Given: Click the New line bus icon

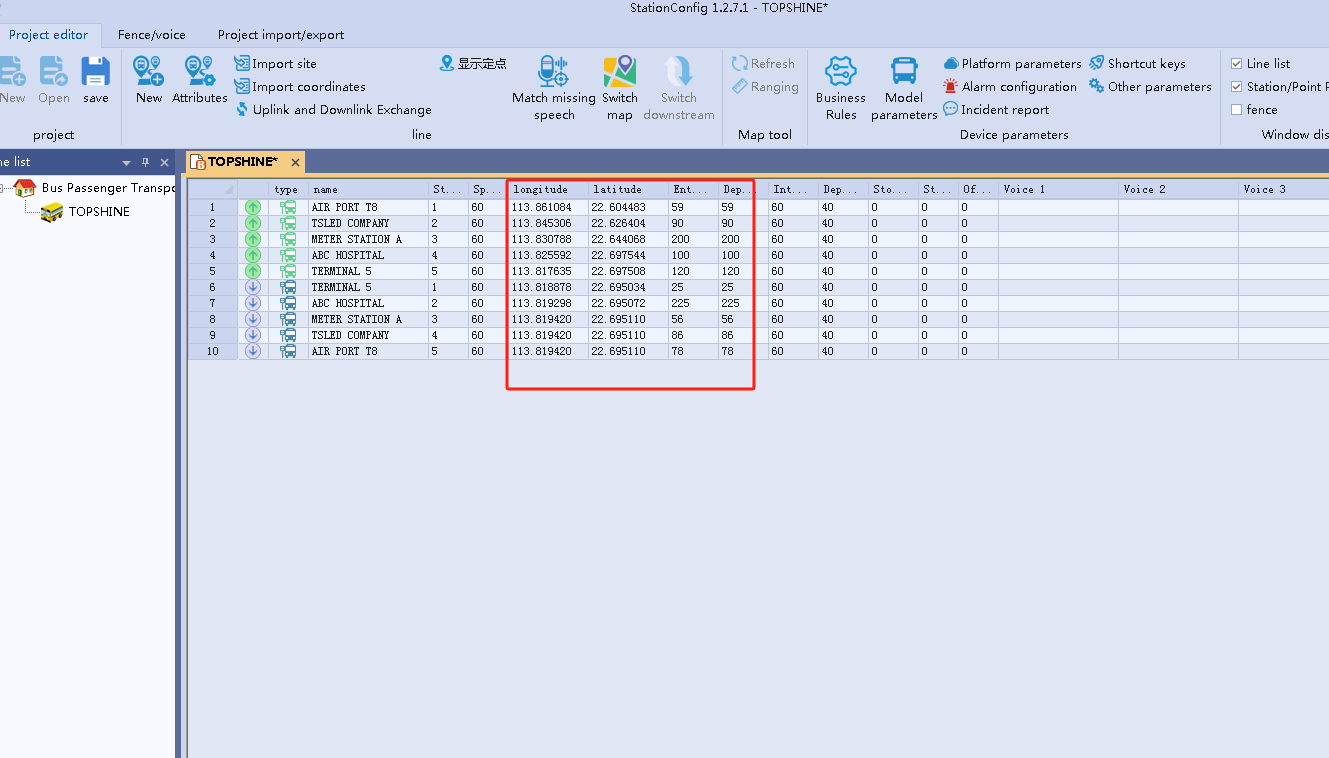Looking at the screenshot, I should (x=149, y=73).
